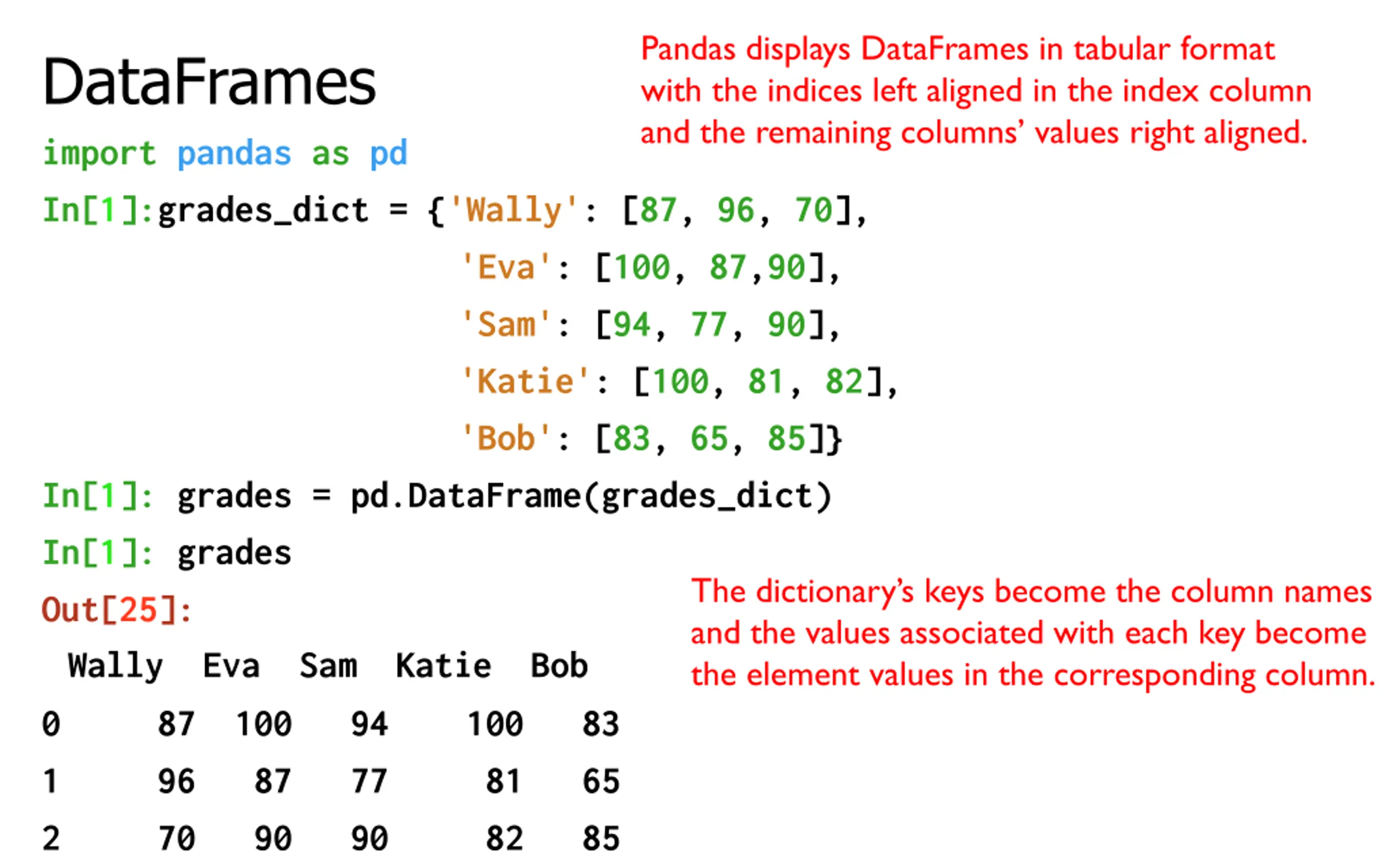Click row index 0 in output table
Screen dimensions: 1389x868
(x=51, y=724)
